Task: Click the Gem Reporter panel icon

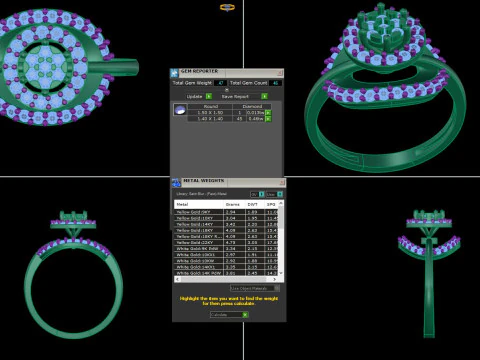Action: tap(174, 72)
